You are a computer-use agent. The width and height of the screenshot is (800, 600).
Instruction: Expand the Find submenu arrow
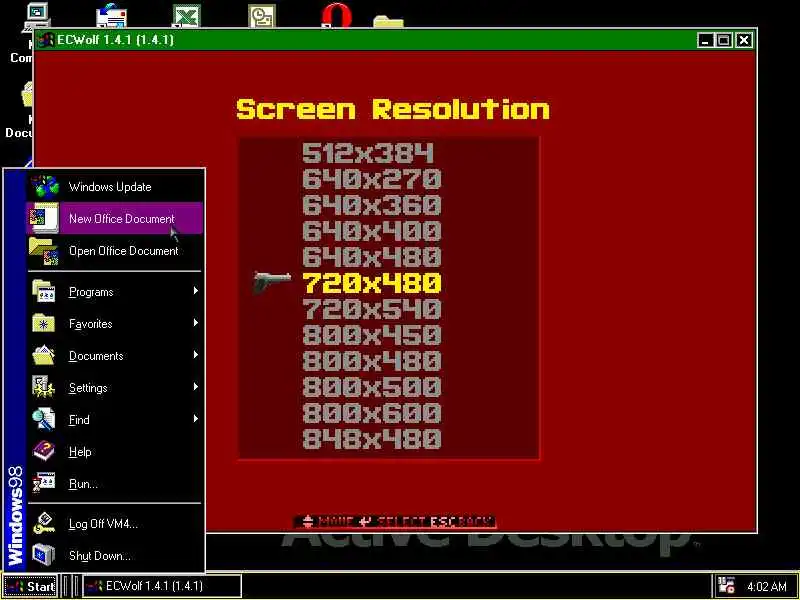[195, 419]
